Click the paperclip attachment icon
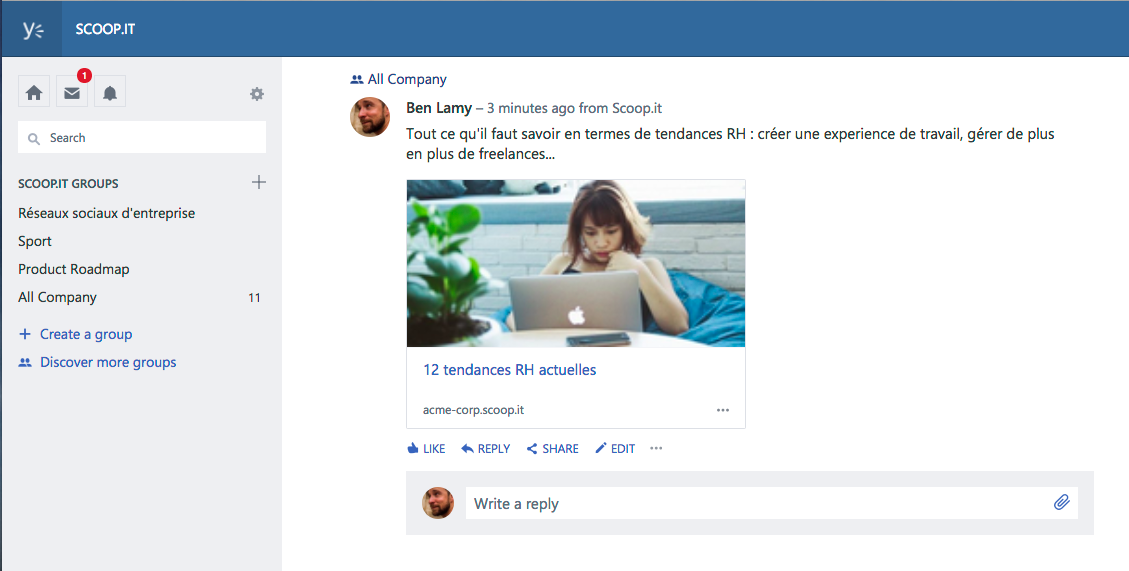Viewport: 1129px width, 571px height. tap(1061, 503)
